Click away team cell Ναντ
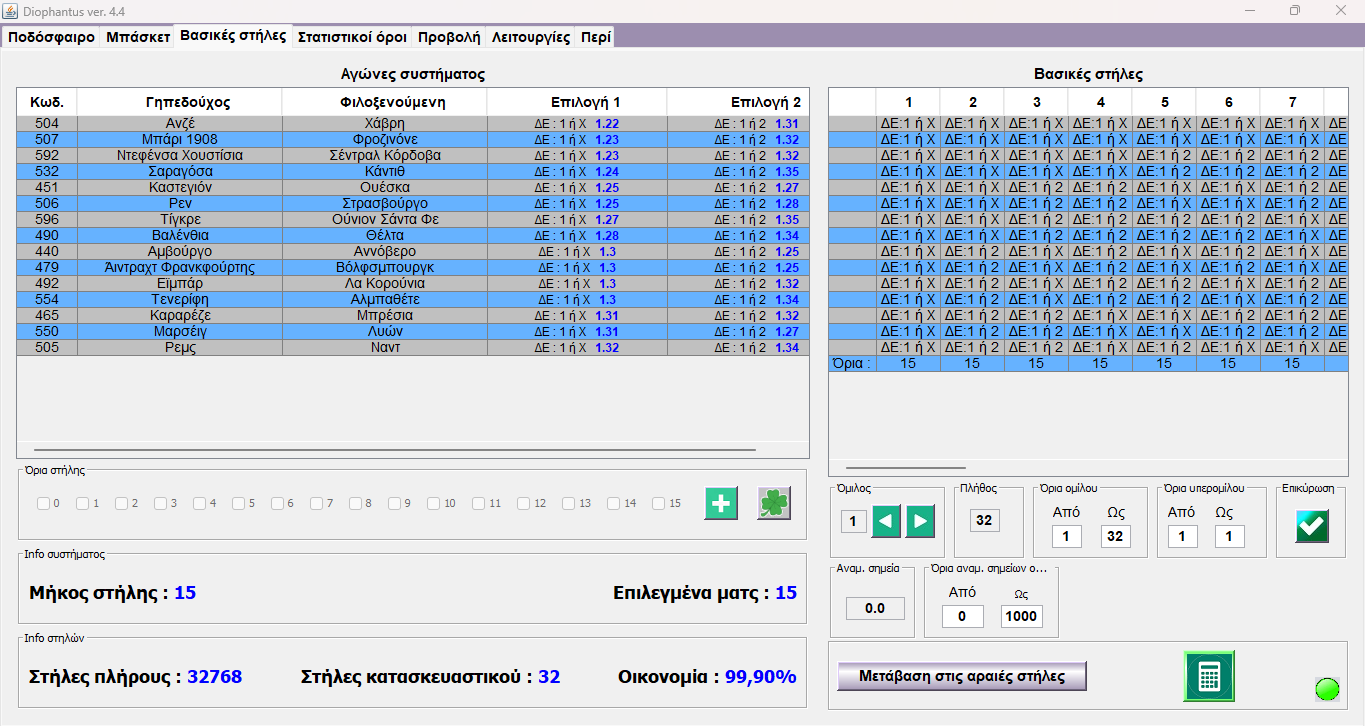Screen dimensions: 1365x726 [x=385, y=347]
